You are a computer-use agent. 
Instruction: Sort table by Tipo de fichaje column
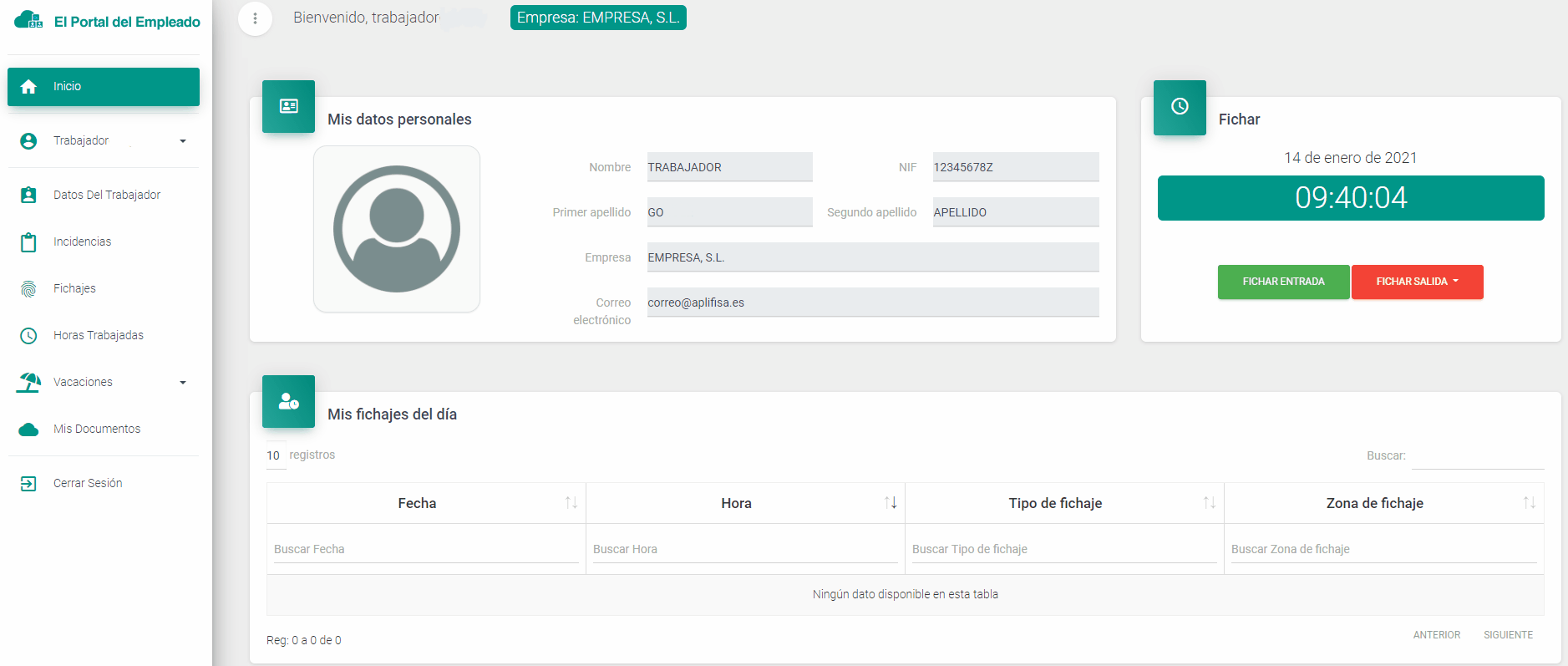1055,503
